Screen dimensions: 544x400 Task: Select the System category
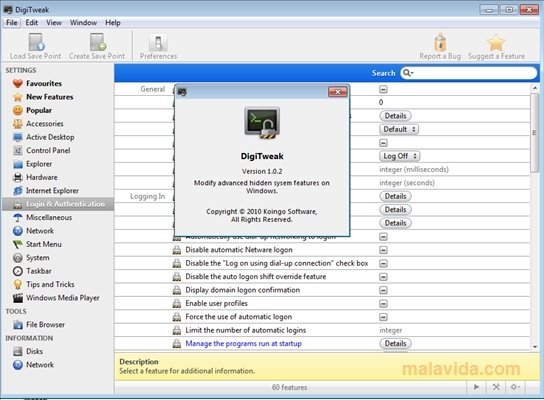pyautogui.click(x=37, y=258)
